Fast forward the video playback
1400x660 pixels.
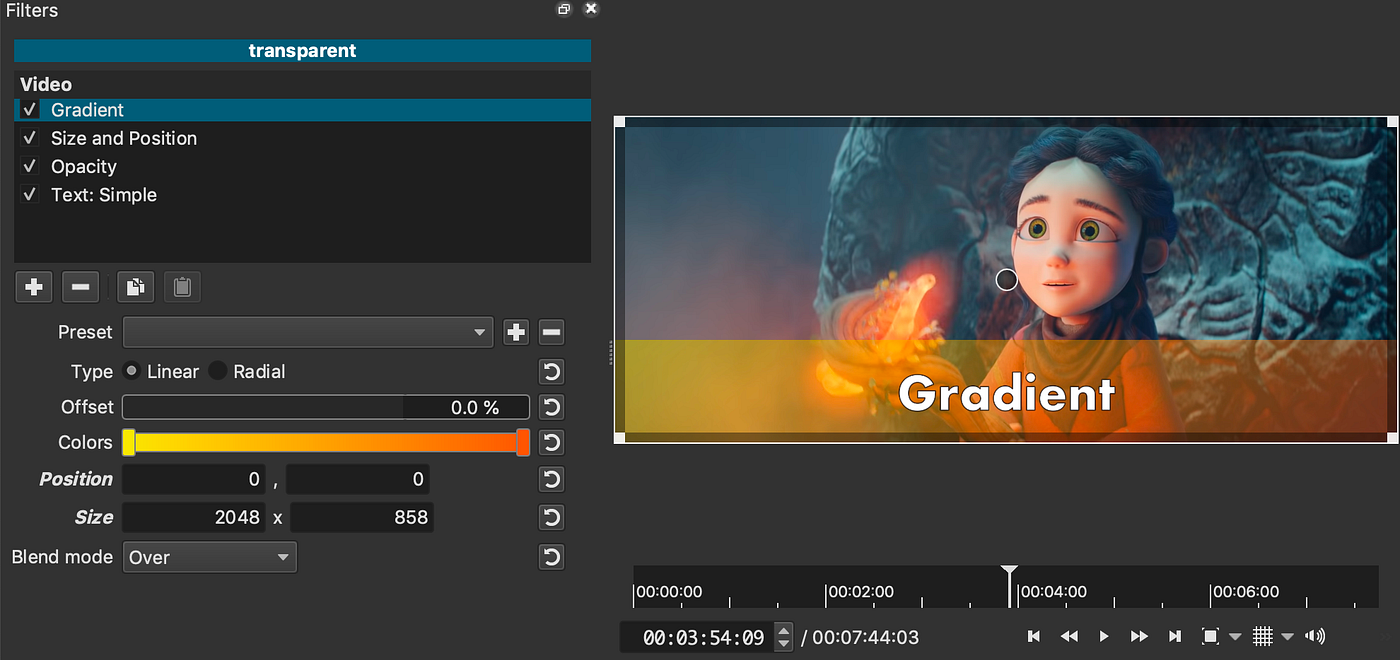(x=1139, y=636)
